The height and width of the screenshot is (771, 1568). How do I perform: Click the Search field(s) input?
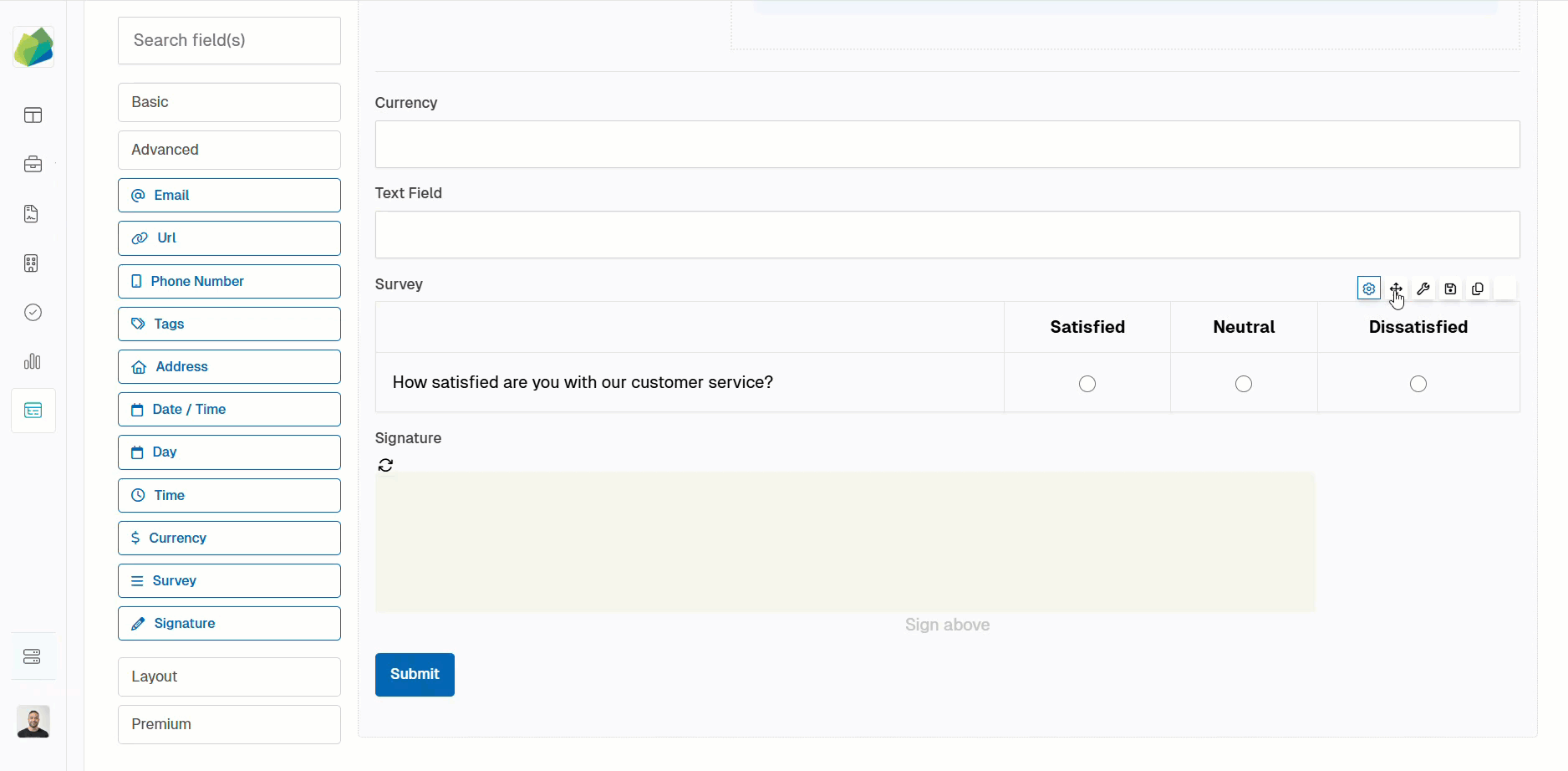click(x=229, y=40)
